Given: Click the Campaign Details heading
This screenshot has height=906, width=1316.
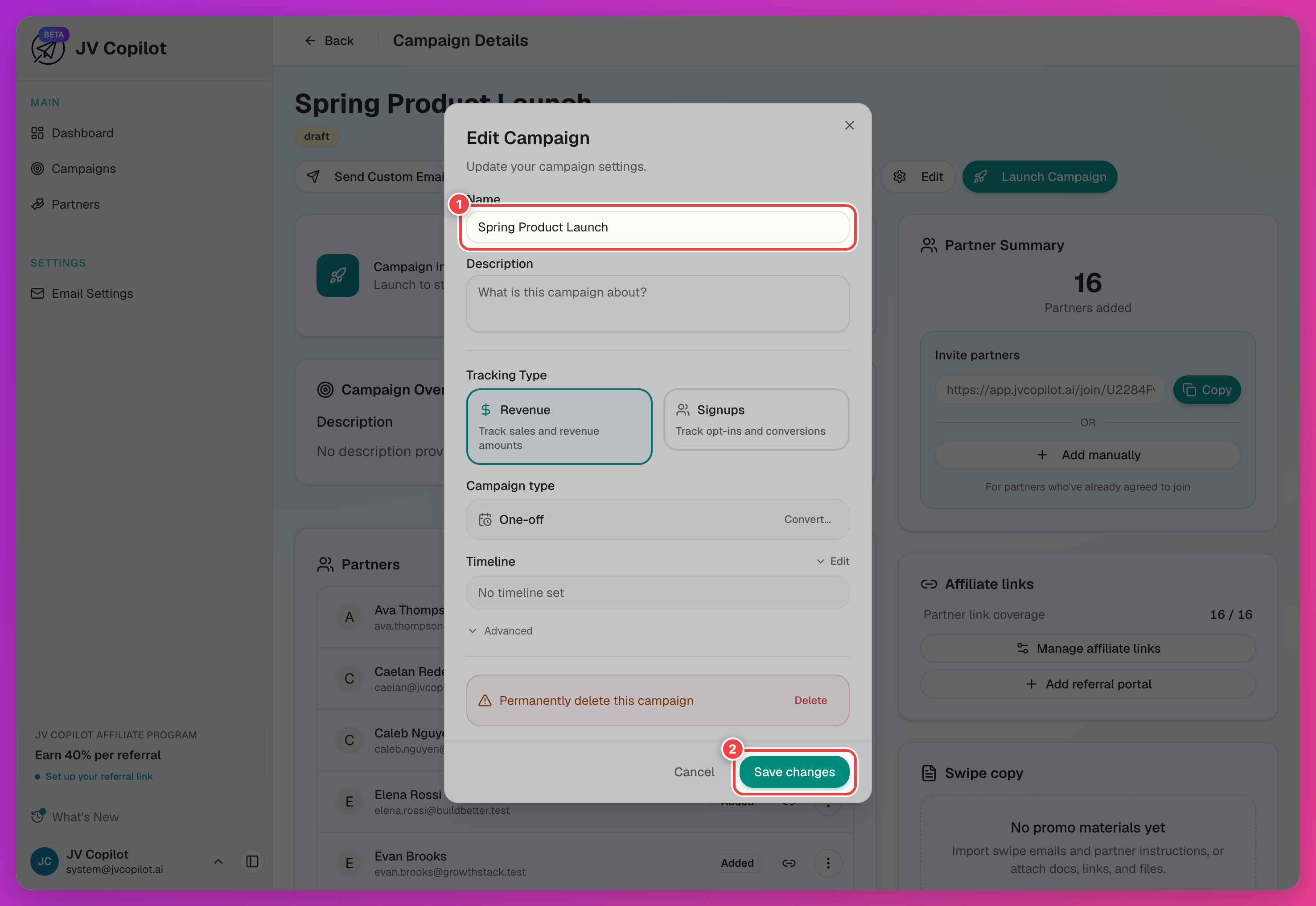Looking at the screenshot, I should click(x=460, y=41).
